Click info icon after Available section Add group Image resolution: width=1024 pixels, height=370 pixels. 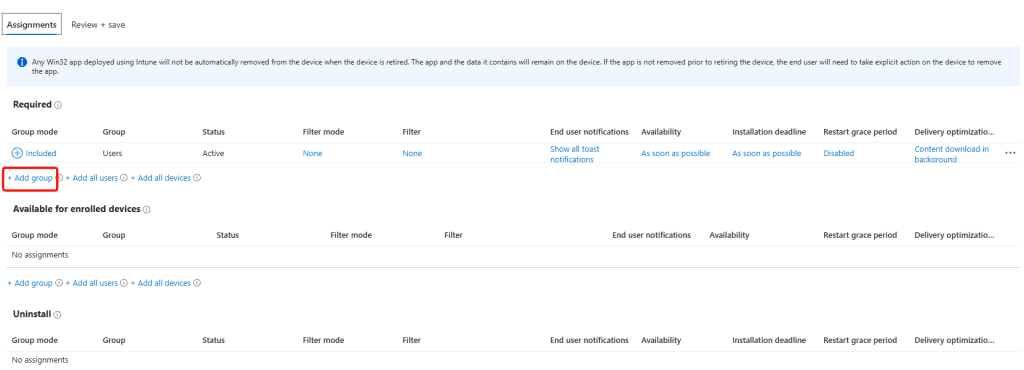pyautogui.click(x=59, y=283)
